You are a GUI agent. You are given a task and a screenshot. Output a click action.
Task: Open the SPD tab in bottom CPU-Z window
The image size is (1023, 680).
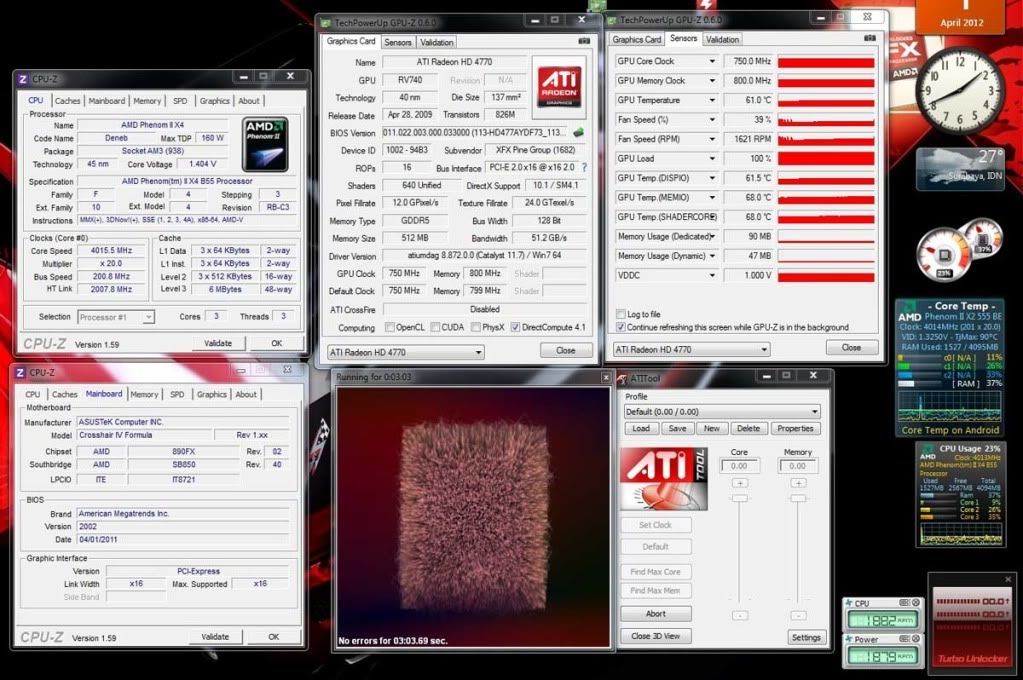pyautogui.click(x=177, y=395)
